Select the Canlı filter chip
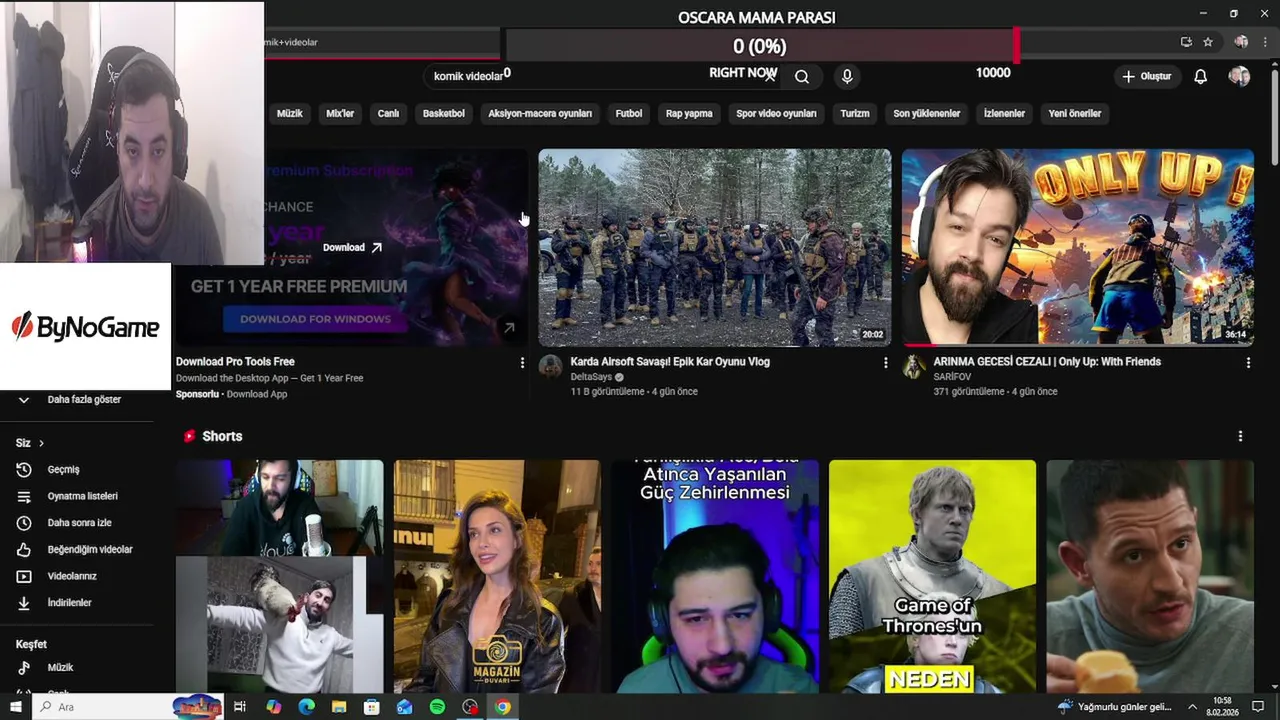 tap(388, 113)
